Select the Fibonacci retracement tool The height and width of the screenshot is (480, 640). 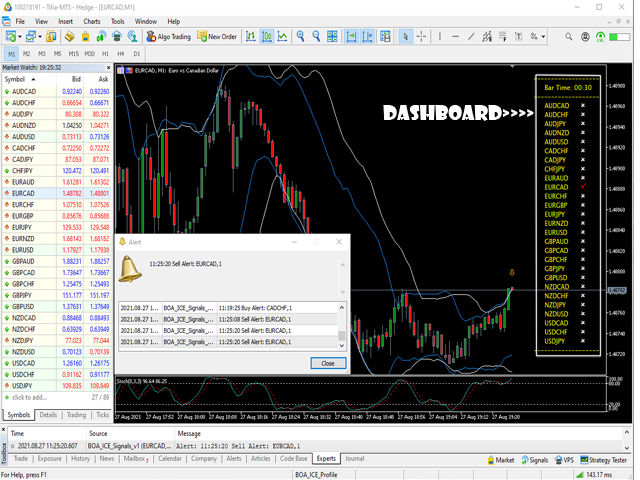coord(503,37)
